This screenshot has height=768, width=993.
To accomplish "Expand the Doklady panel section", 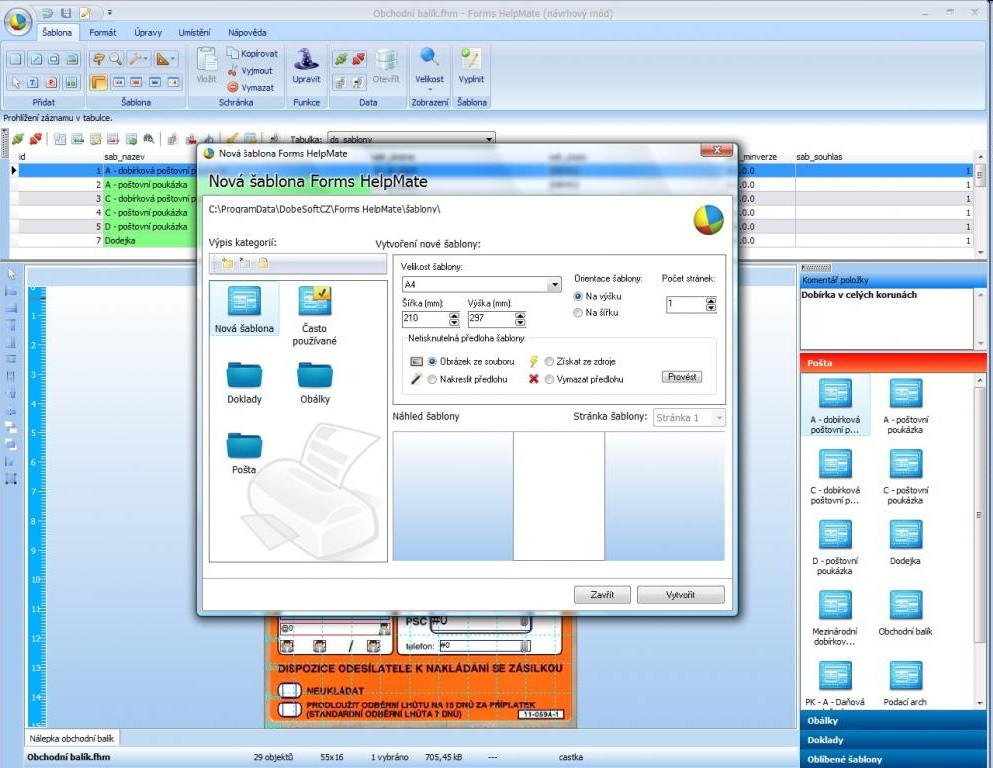I will (893, 740).
